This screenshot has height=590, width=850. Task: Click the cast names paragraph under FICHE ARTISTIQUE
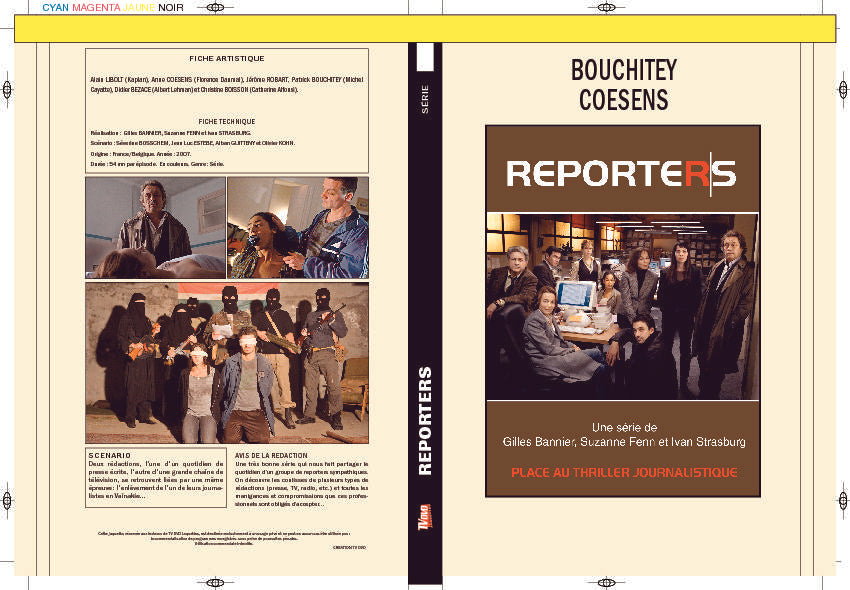point(227,85)
